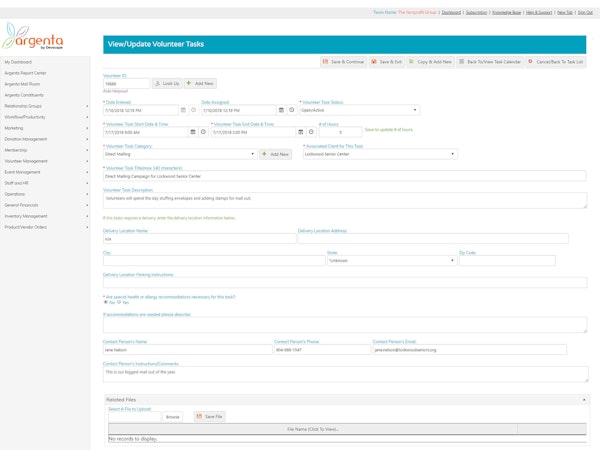Viewport: 600px width, 450px height.
Task: Open the Task Start Date clock picker
Action: point(204,132)
